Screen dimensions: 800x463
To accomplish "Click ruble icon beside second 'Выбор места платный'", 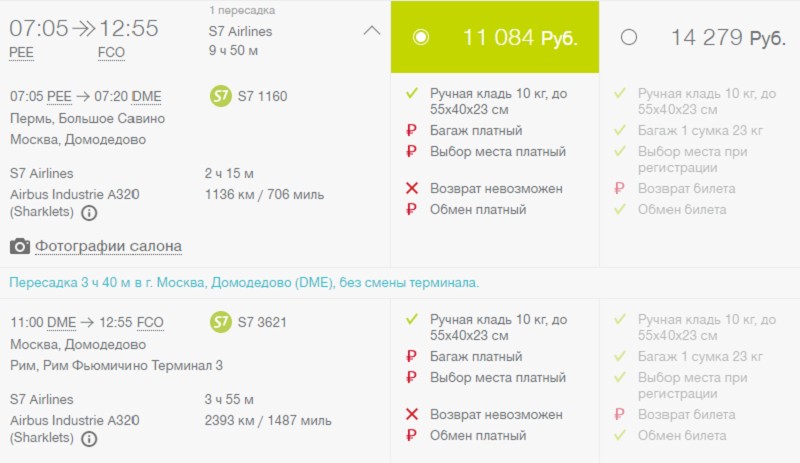I will 411,377.
